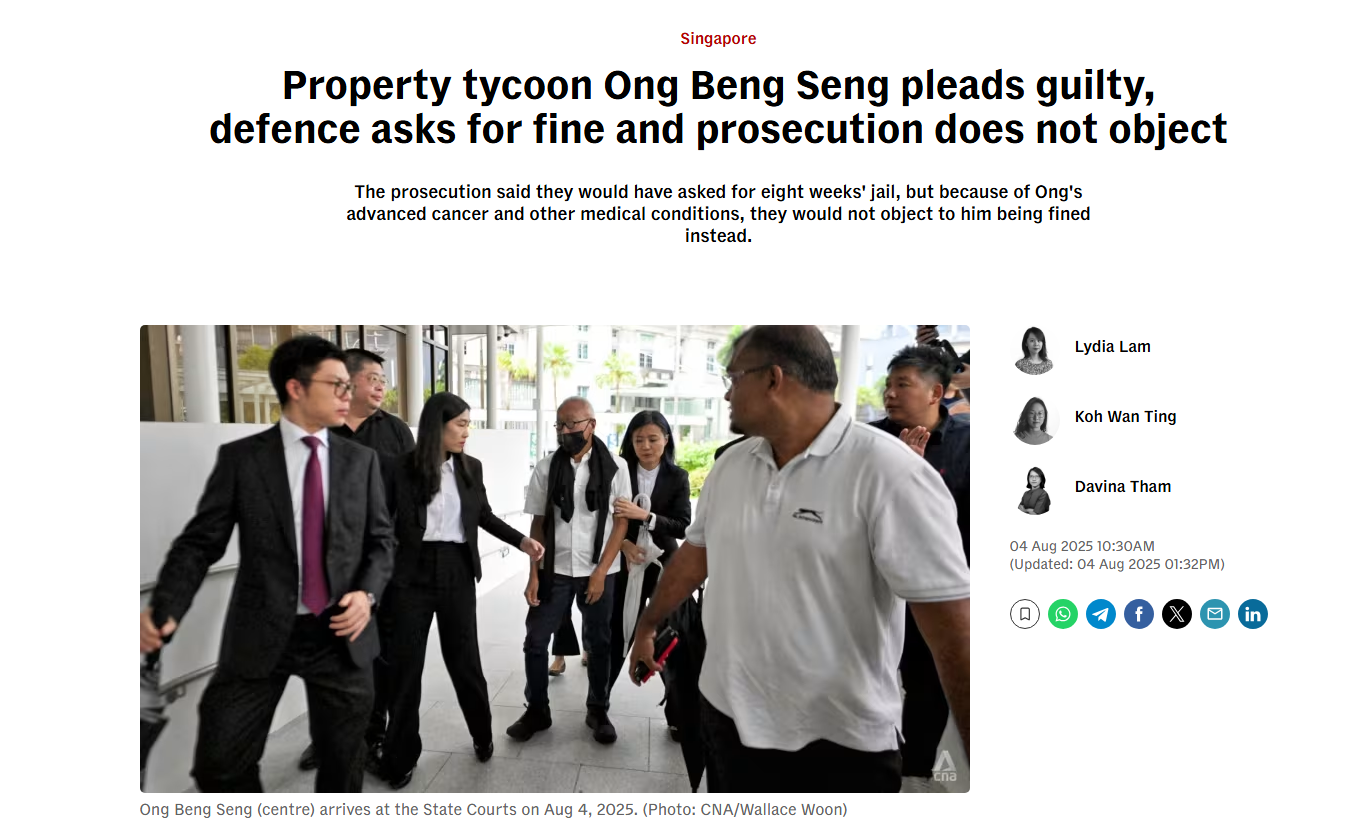Screen dimensions: 1366x821
Task: Click Davina Tham's avatar photo
Action: (1034, 490)
